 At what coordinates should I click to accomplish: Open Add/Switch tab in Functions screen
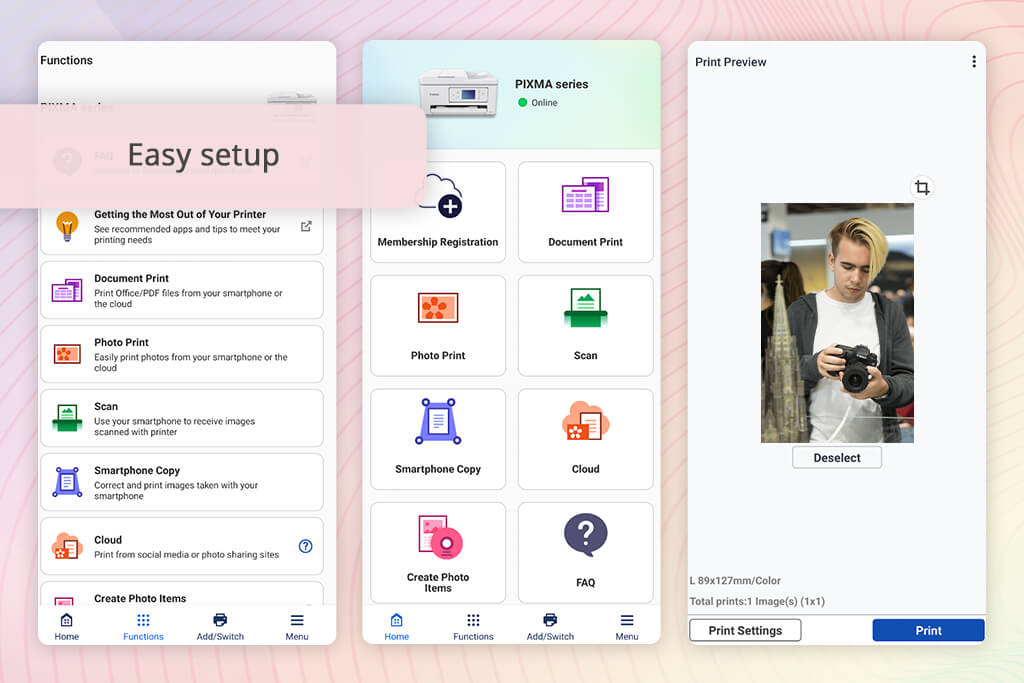[x=220, y=627]
